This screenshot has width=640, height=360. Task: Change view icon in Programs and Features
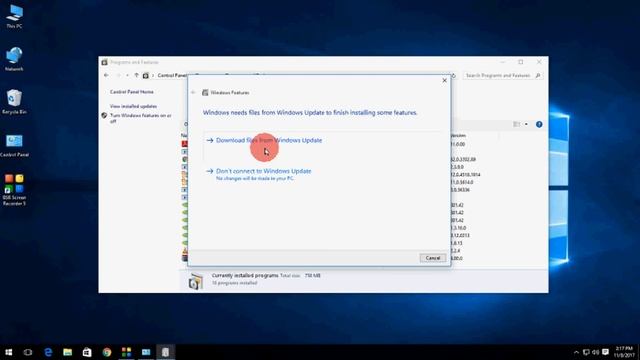[517, 124]
